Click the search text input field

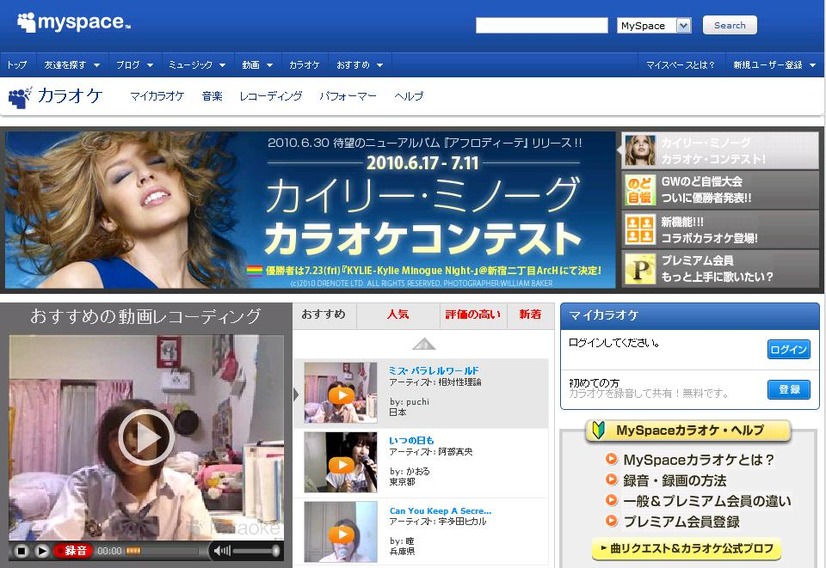[542, 25]
